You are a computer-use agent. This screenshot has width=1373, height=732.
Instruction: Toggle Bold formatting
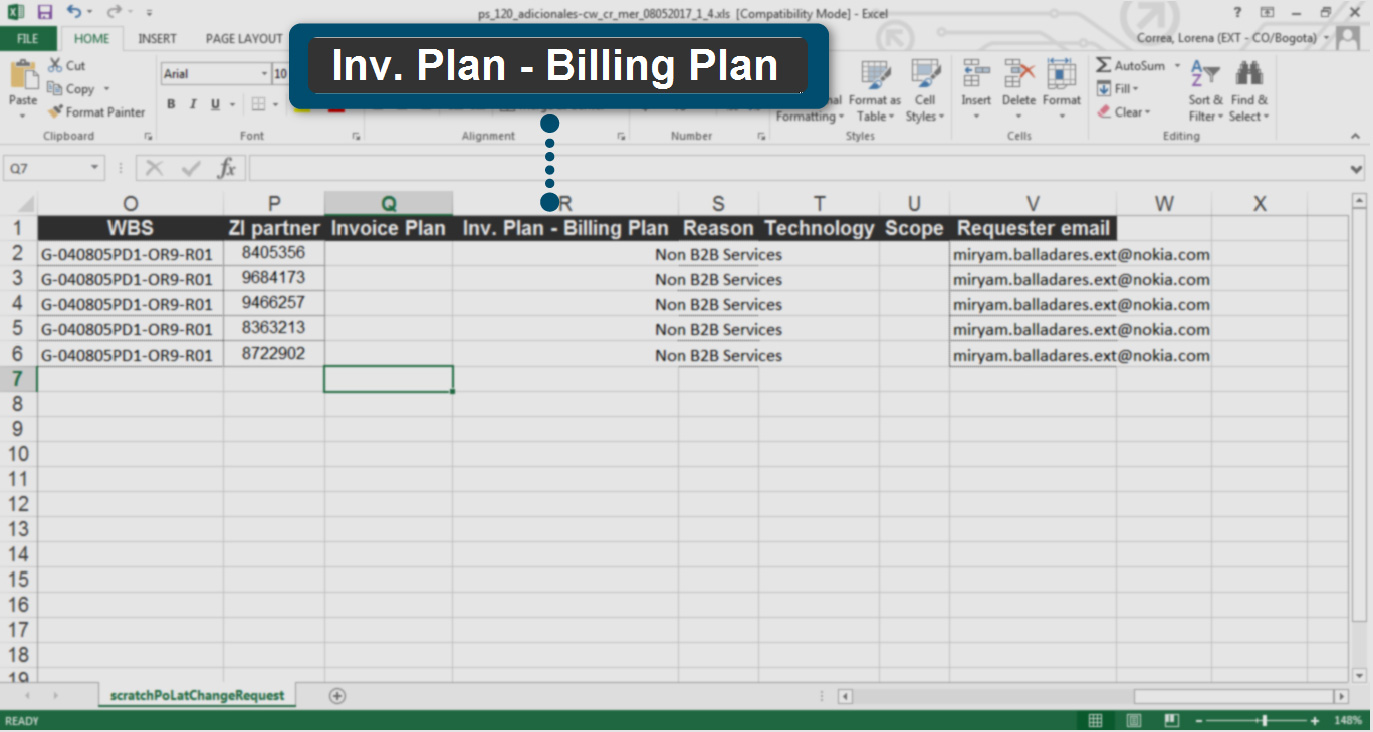point(171,104)
